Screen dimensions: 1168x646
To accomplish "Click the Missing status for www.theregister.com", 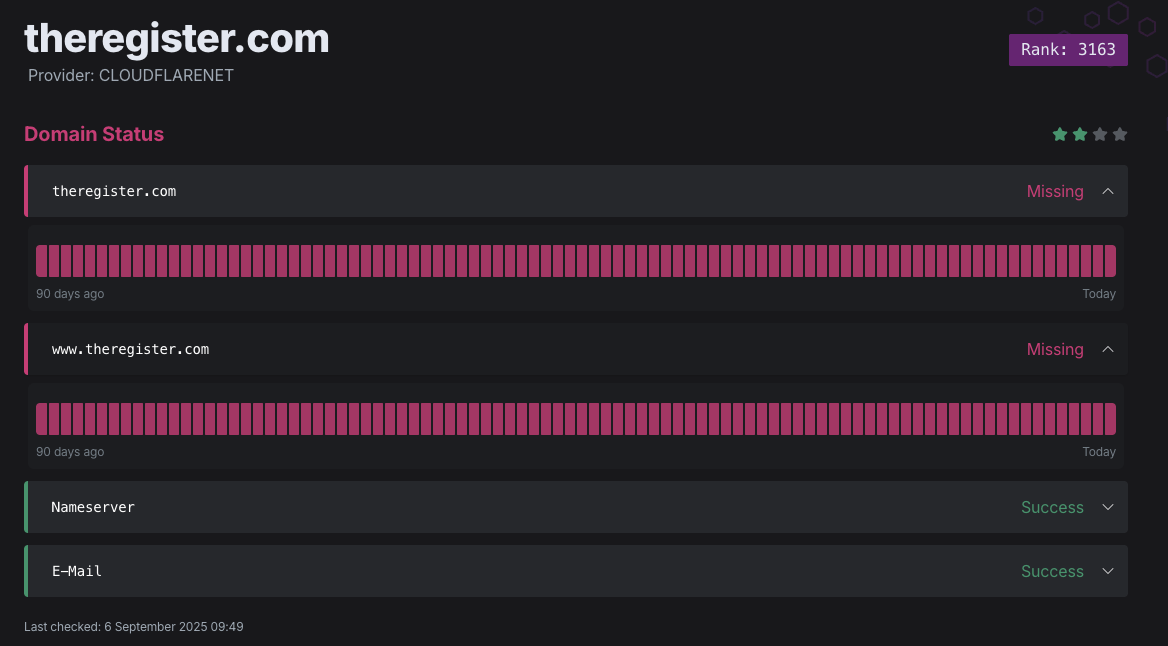I will (x=1055, y=349).
